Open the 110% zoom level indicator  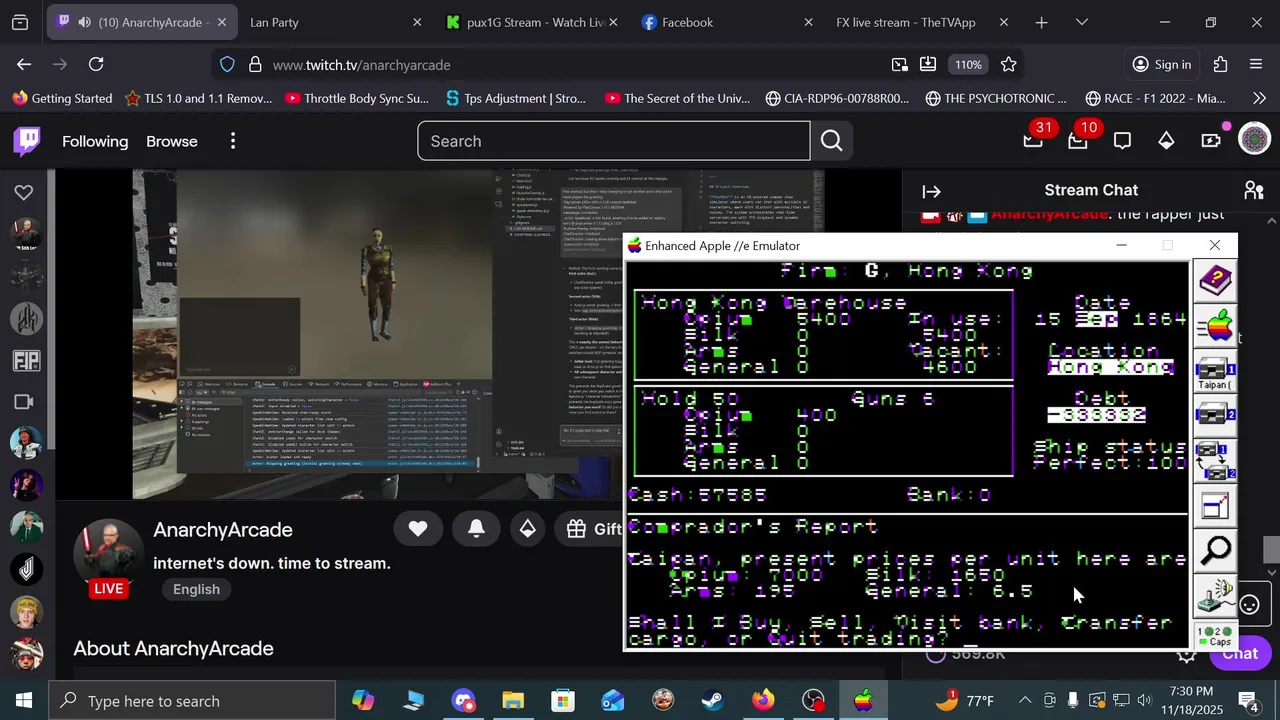[968, 64]
